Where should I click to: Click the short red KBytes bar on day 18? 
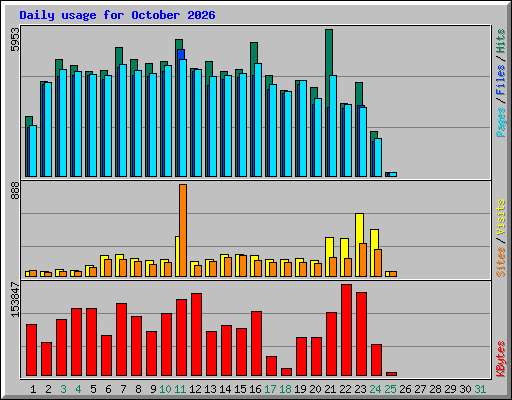286,372
